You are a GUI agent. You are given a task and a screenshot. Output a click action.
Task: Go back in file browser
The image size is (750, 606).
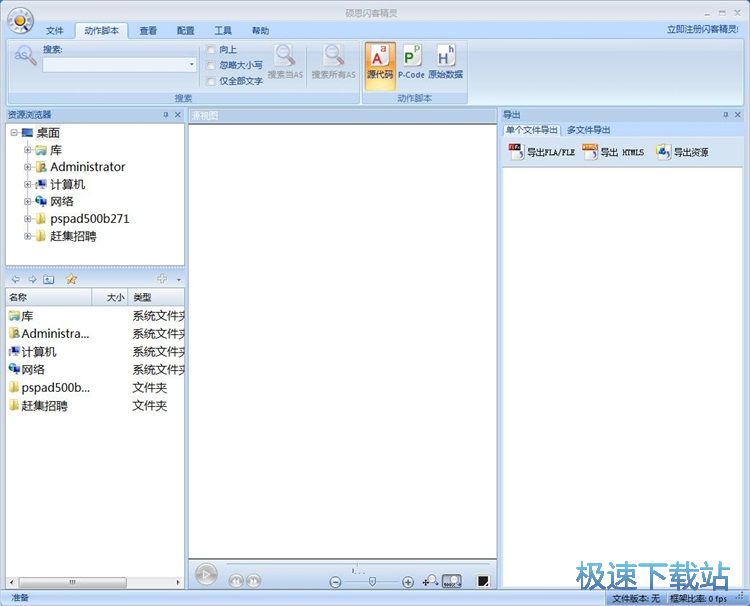[15, 279]
